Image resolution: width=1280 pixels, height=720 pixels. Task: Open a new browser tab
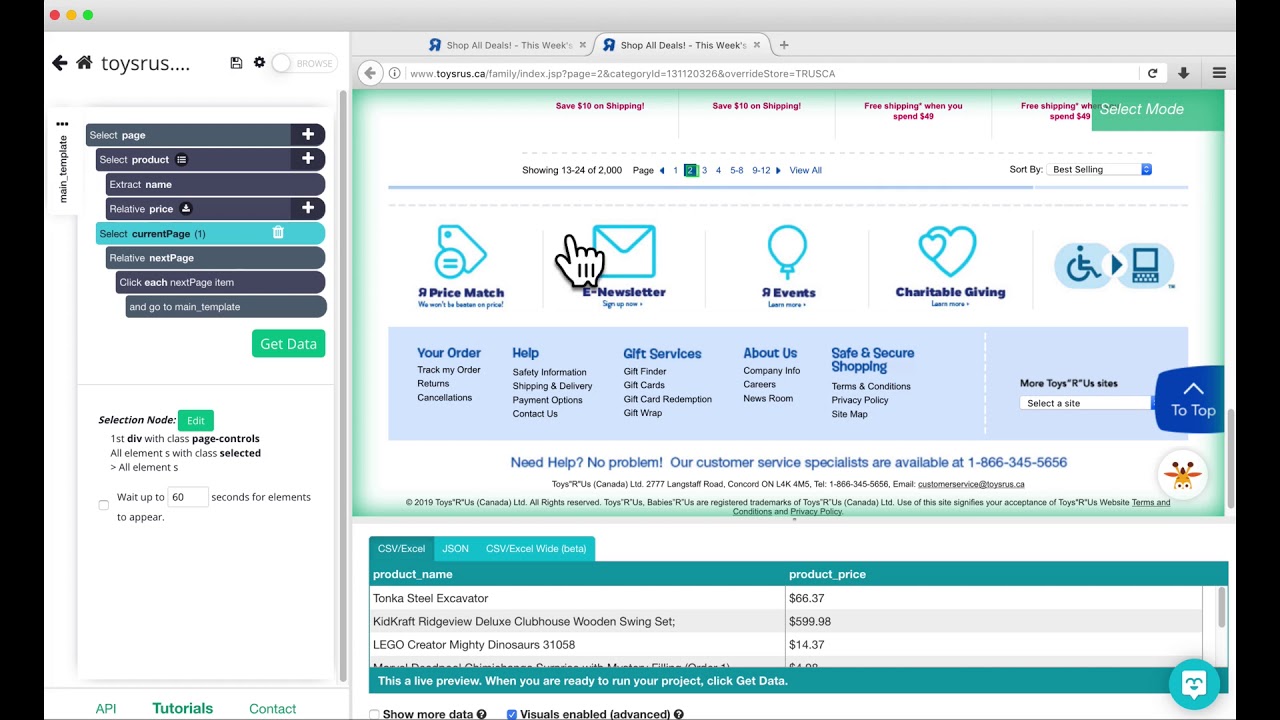784,45
